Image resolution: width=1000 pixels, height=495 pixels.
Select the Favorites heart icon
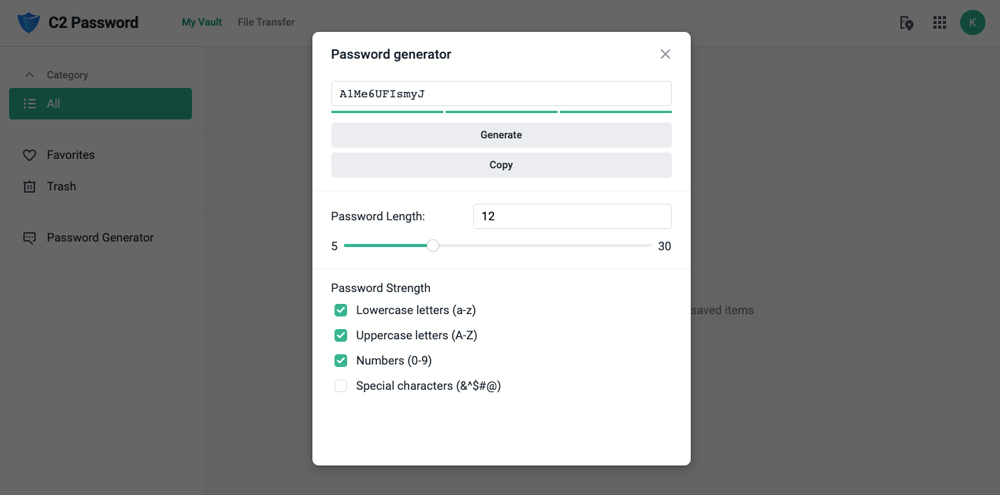(x=29, y=155)
